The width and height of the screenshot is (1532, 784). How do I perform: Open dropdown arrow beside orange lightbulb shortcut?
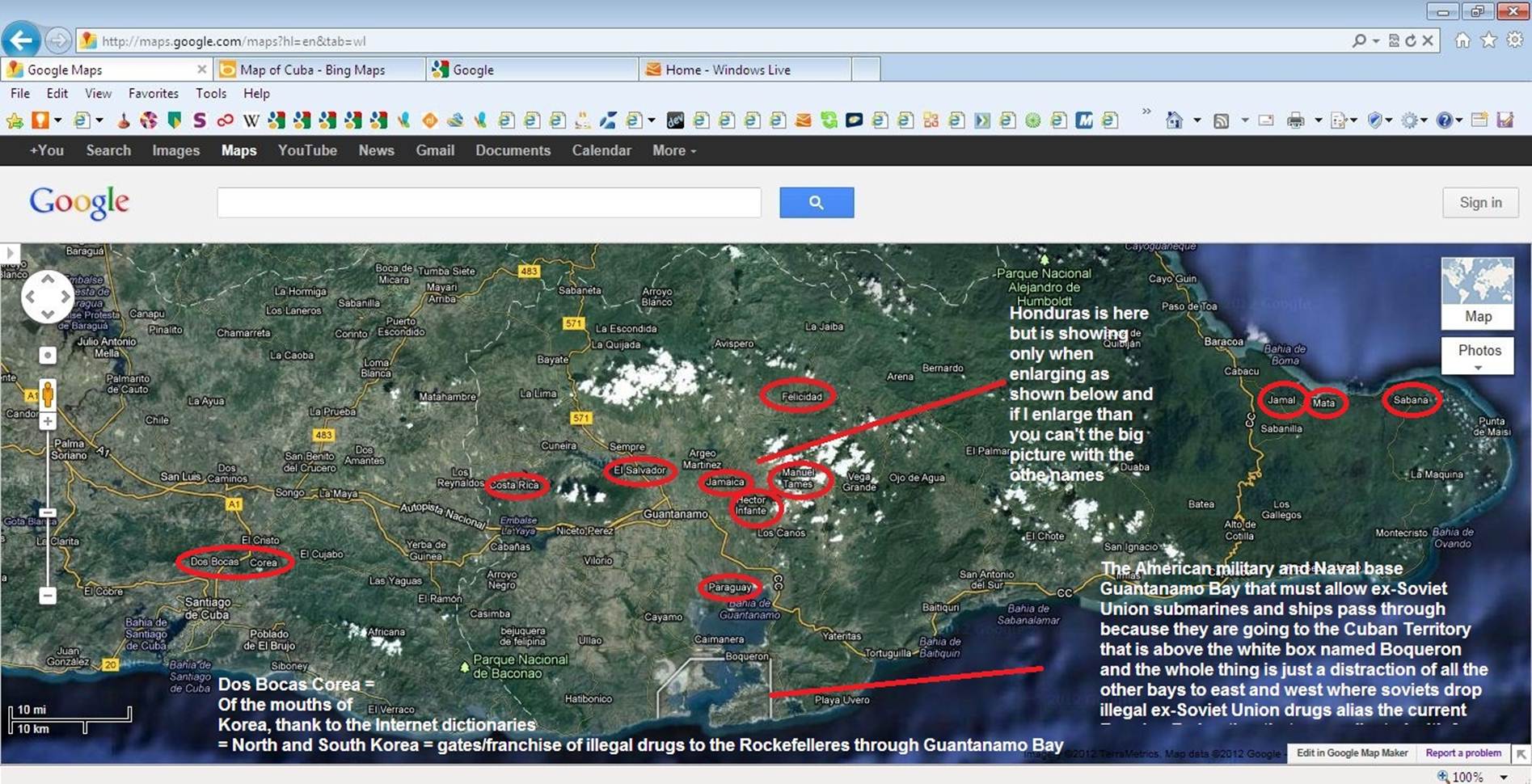pos(58,121)
